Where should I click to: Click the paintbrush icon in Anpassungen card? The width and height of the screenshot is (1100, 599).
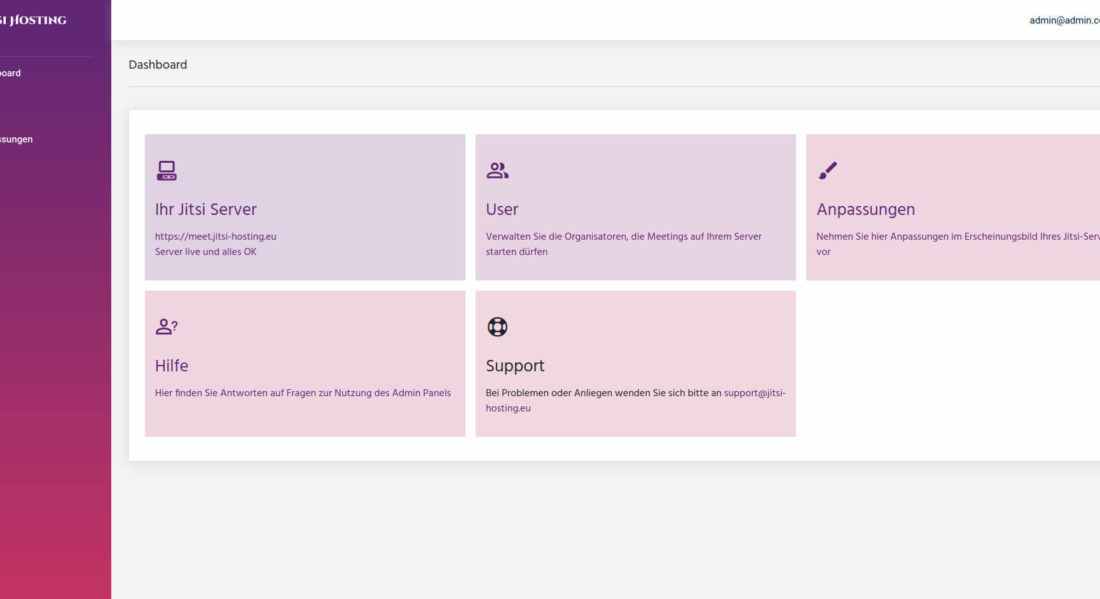(x=827, y=171)
